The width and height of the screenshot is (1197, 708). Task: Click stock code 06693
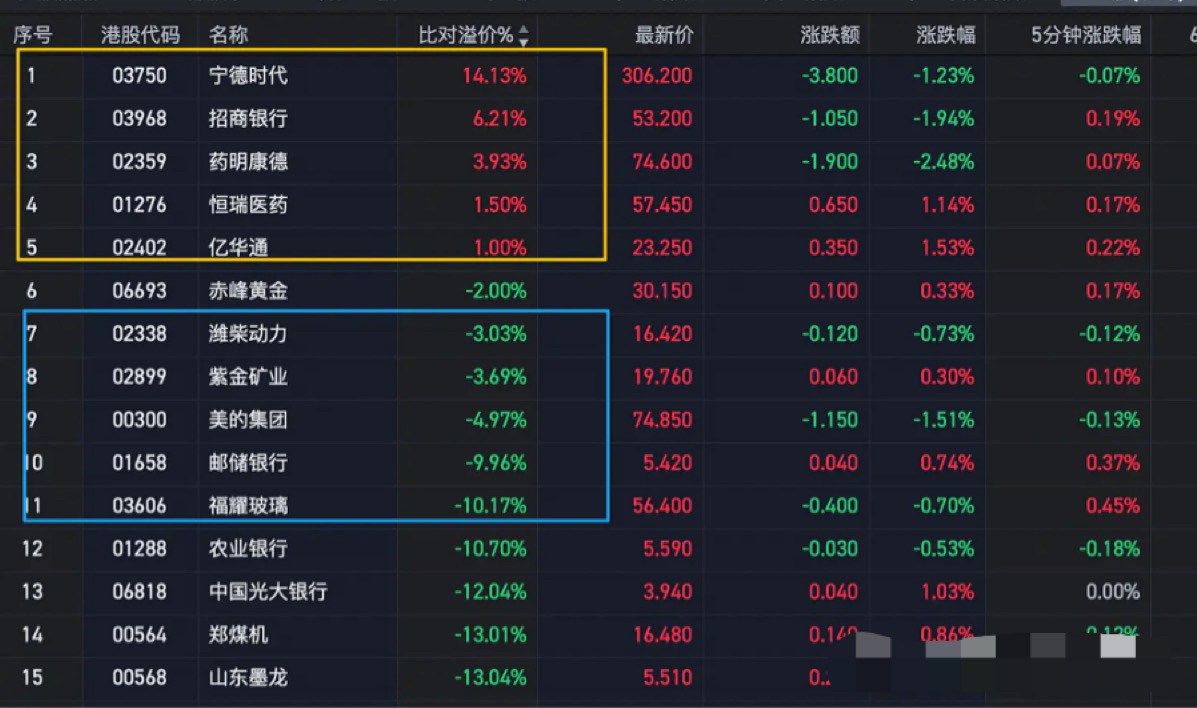click(139, 291)
